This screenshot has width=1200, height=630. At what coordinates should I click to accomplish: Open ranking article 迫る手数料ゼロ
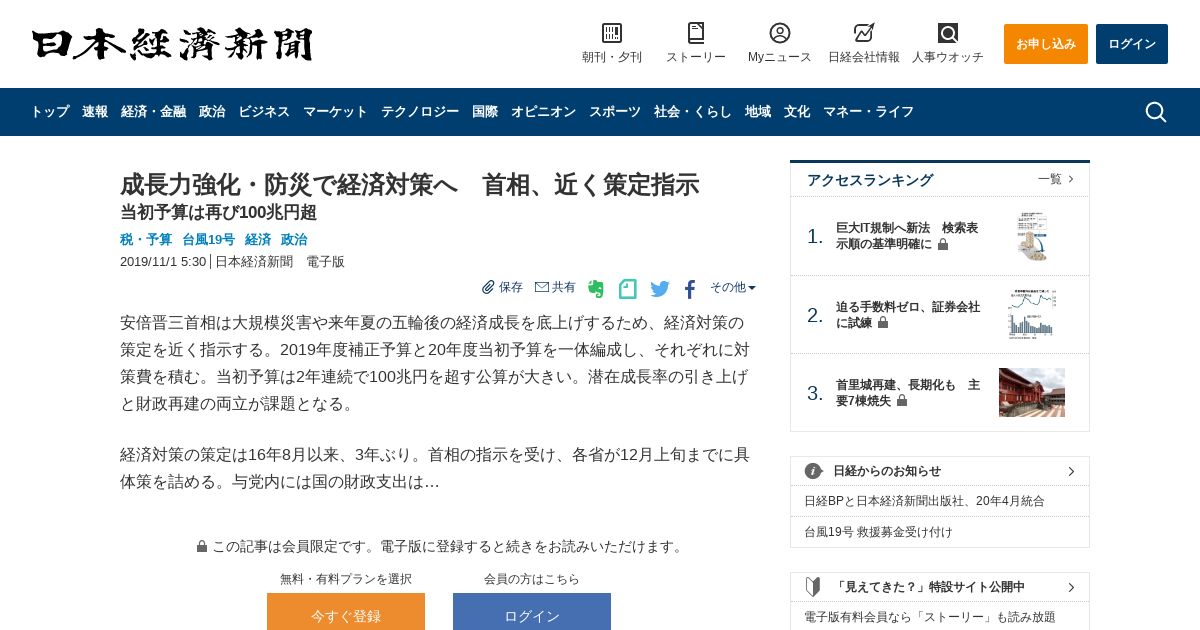tap(908, 315)
